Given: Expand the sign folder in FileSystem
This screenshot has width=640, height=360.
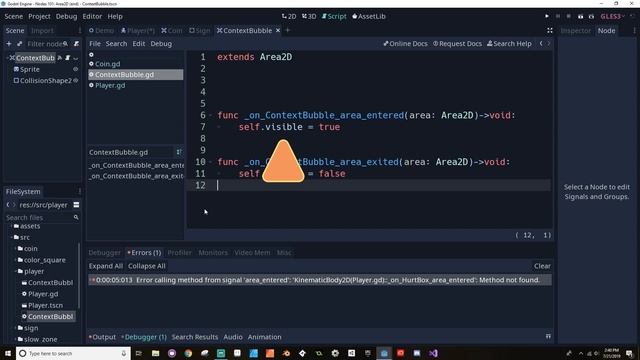Looking at the screenshot, I should (16, 328).
